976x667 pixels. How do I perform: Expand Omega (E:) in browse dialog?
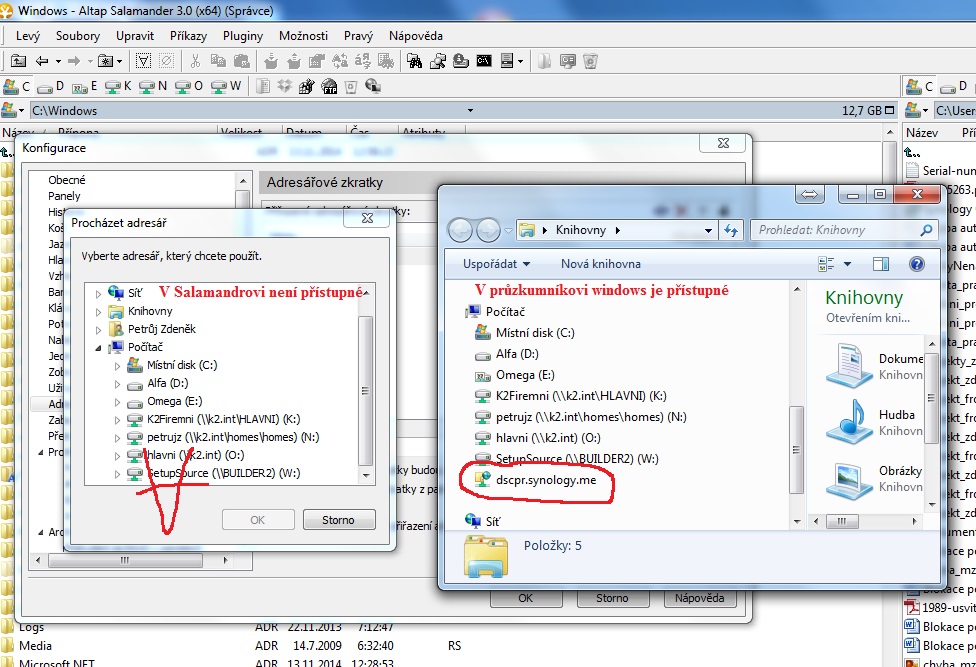tap(117, 402)
